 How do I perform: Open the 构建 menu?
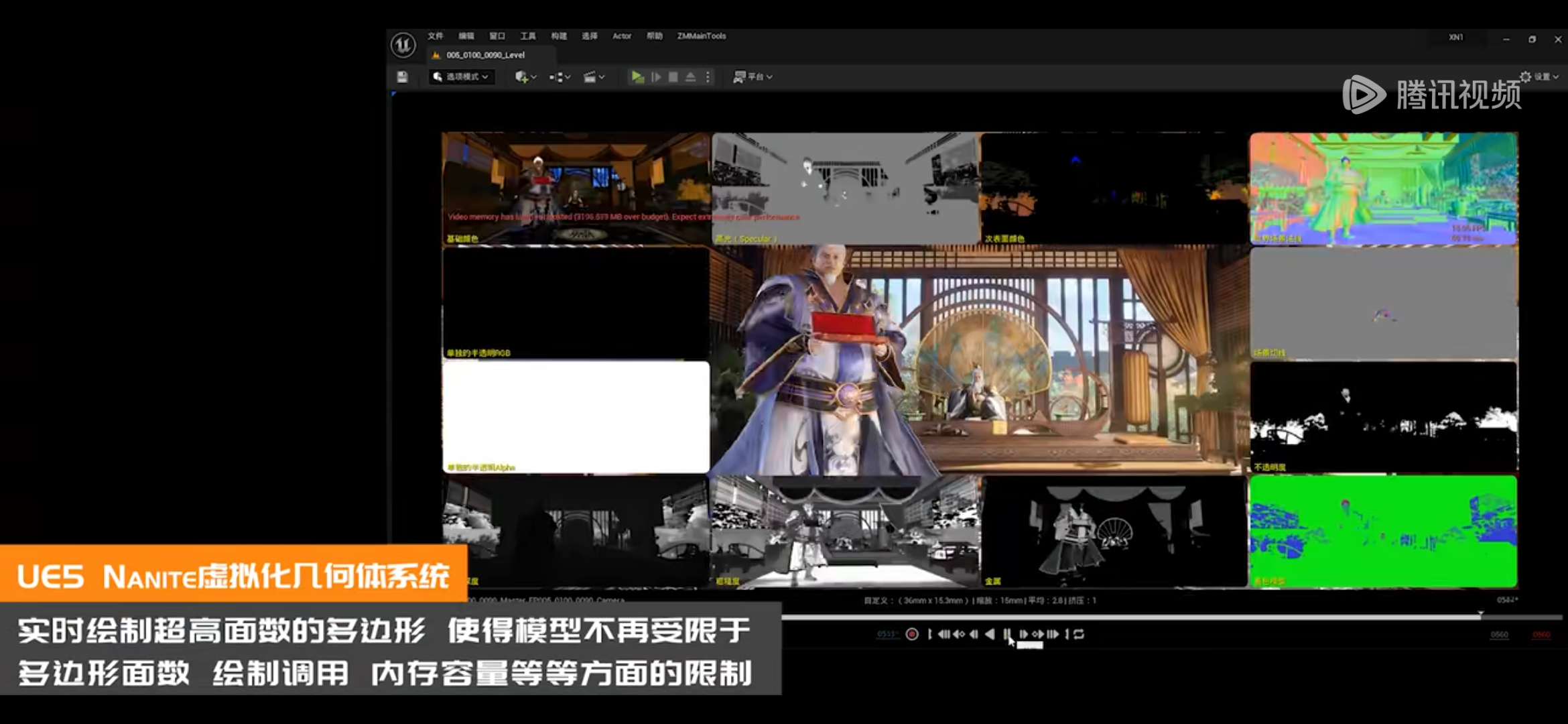tap(559, 36)
